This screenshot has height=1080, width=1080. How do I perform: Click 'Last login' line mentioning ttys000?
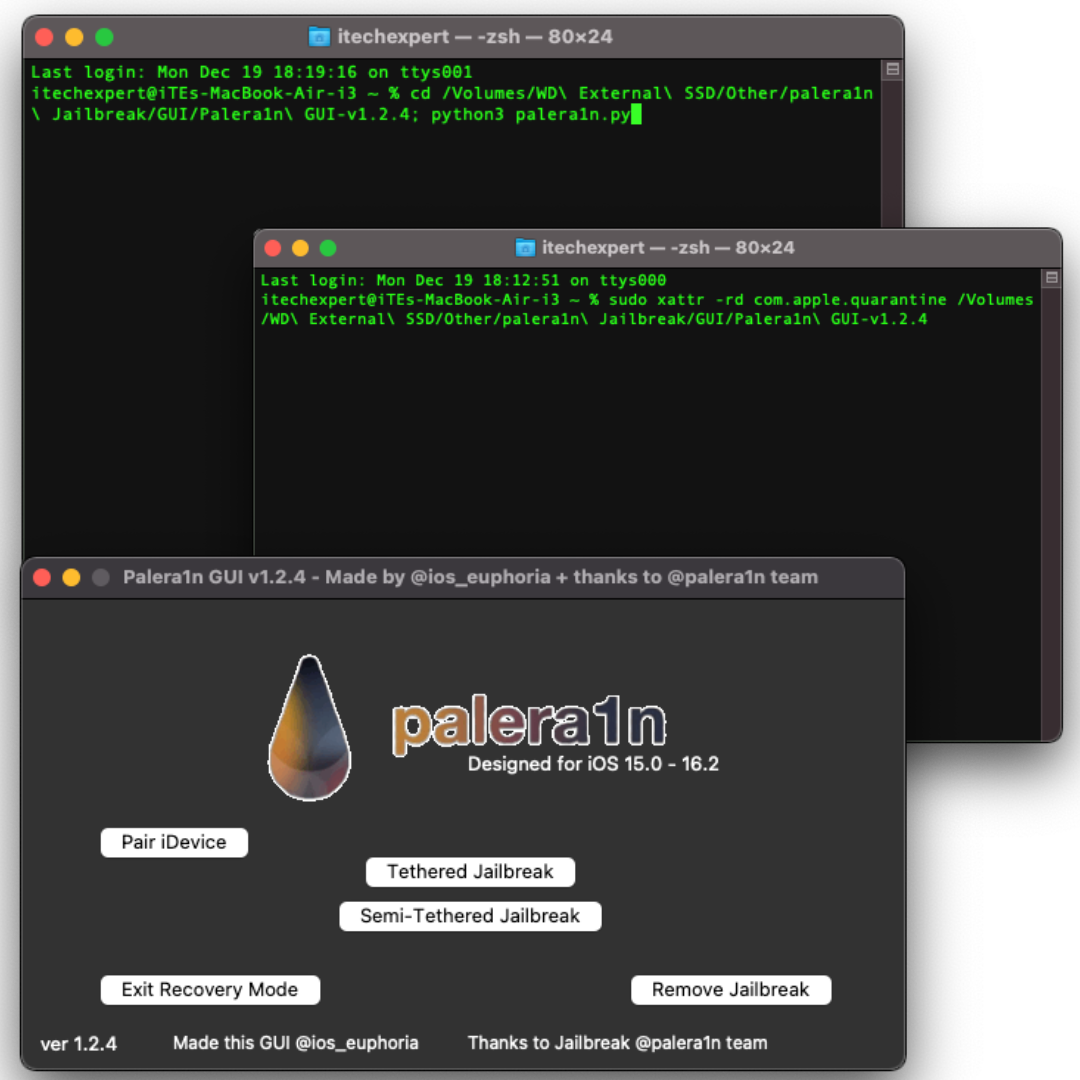[463, 280]
